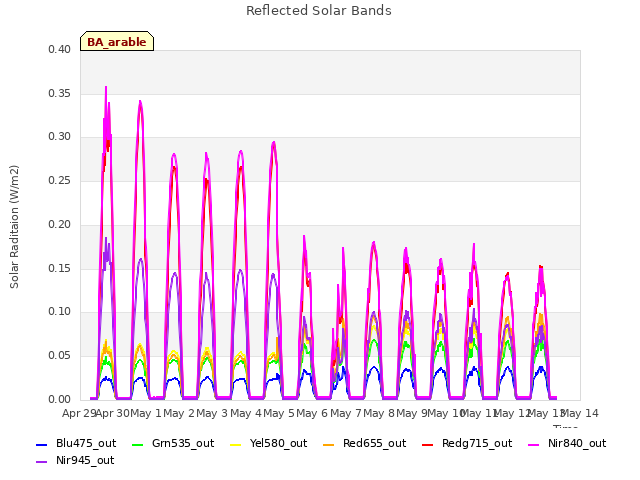Click the May 14 x-axis date label

(580, 414)
